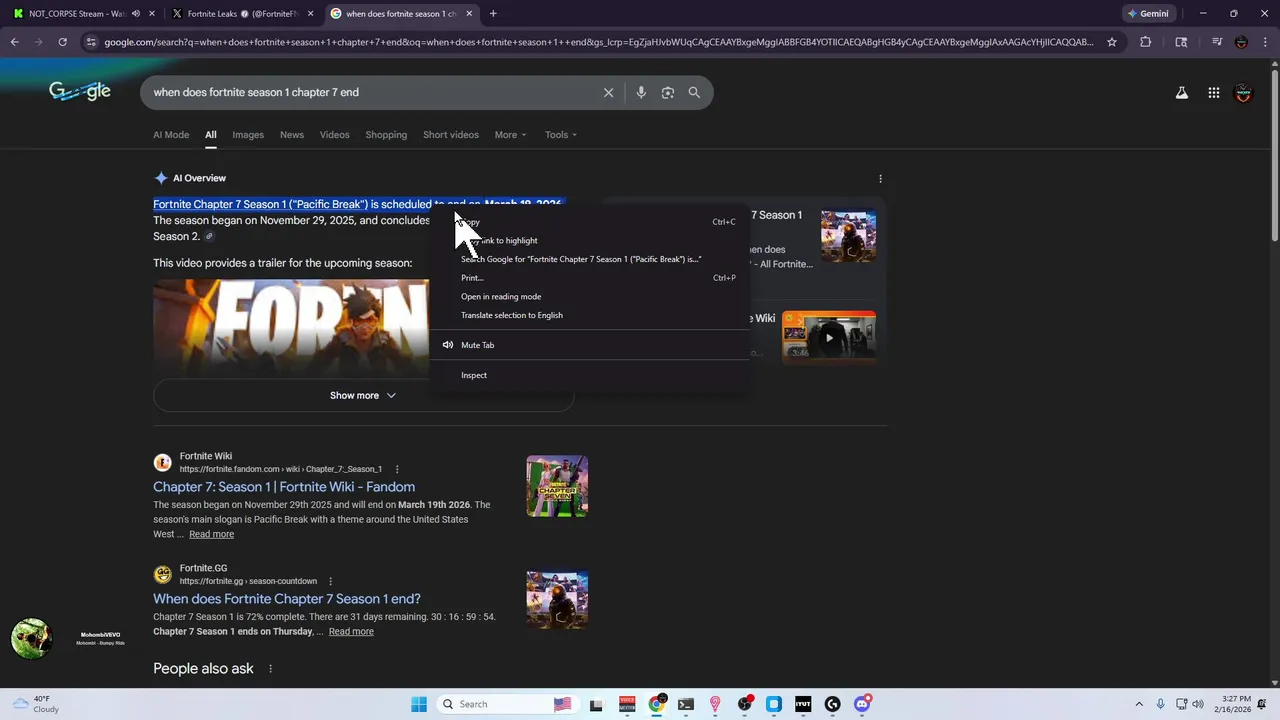
Task: Open People also ask options menu
Action: [x=270, y=669]
